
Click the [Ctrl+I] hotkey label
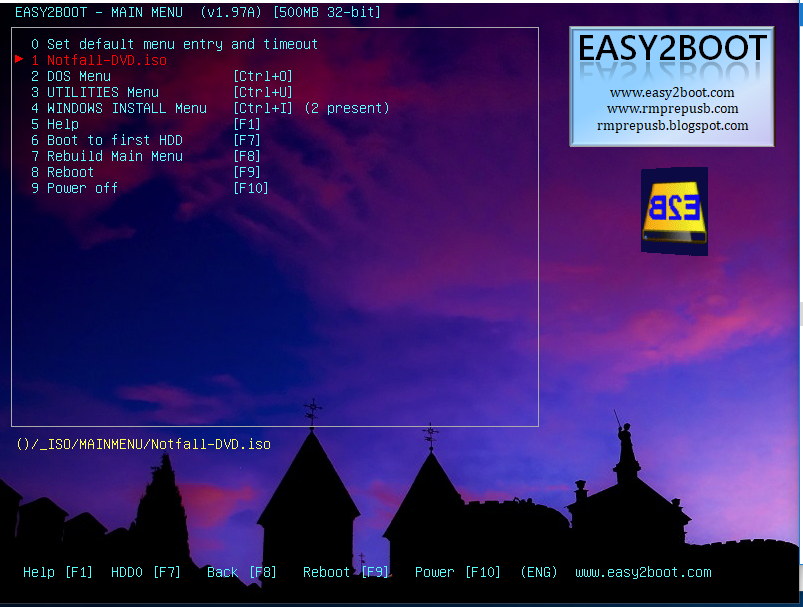tap(263, 108)
